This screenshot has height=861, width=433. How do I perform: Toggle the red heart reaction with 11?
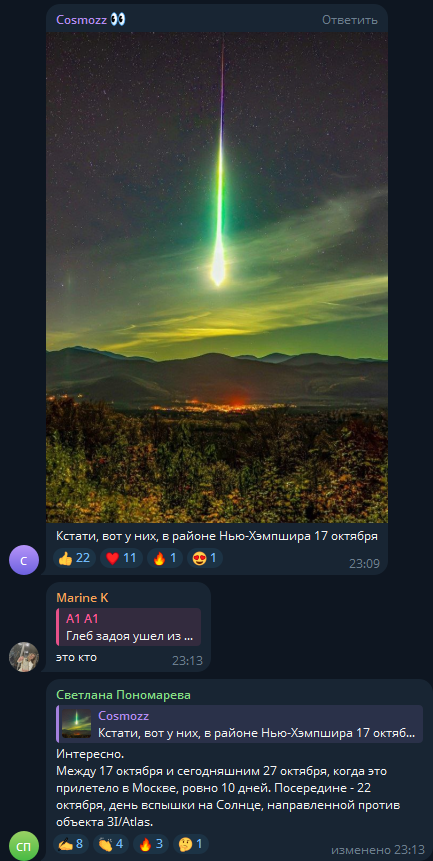click(x=121, y=558)
